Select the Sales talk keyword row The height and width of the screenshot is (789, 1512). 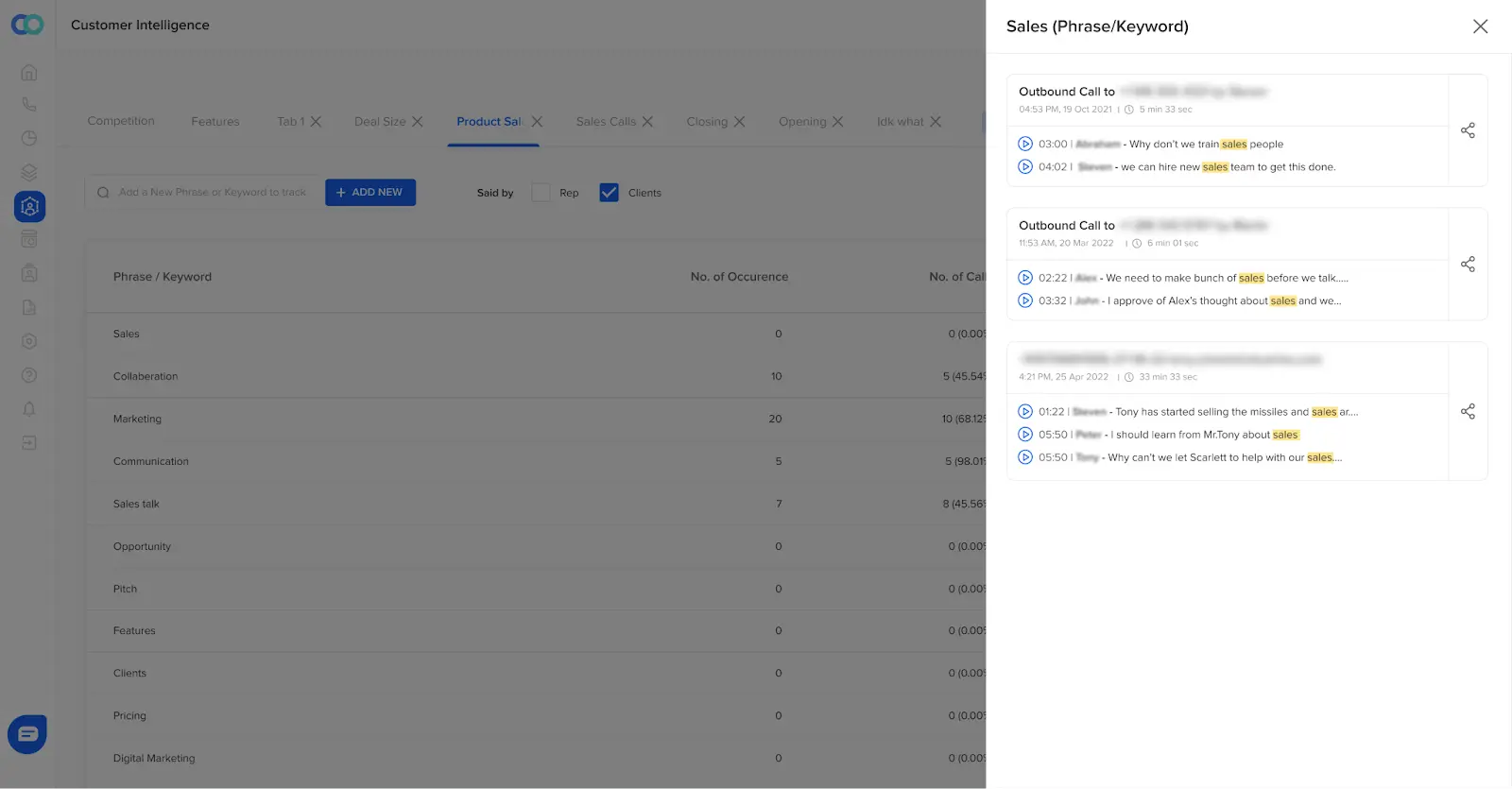536,504
